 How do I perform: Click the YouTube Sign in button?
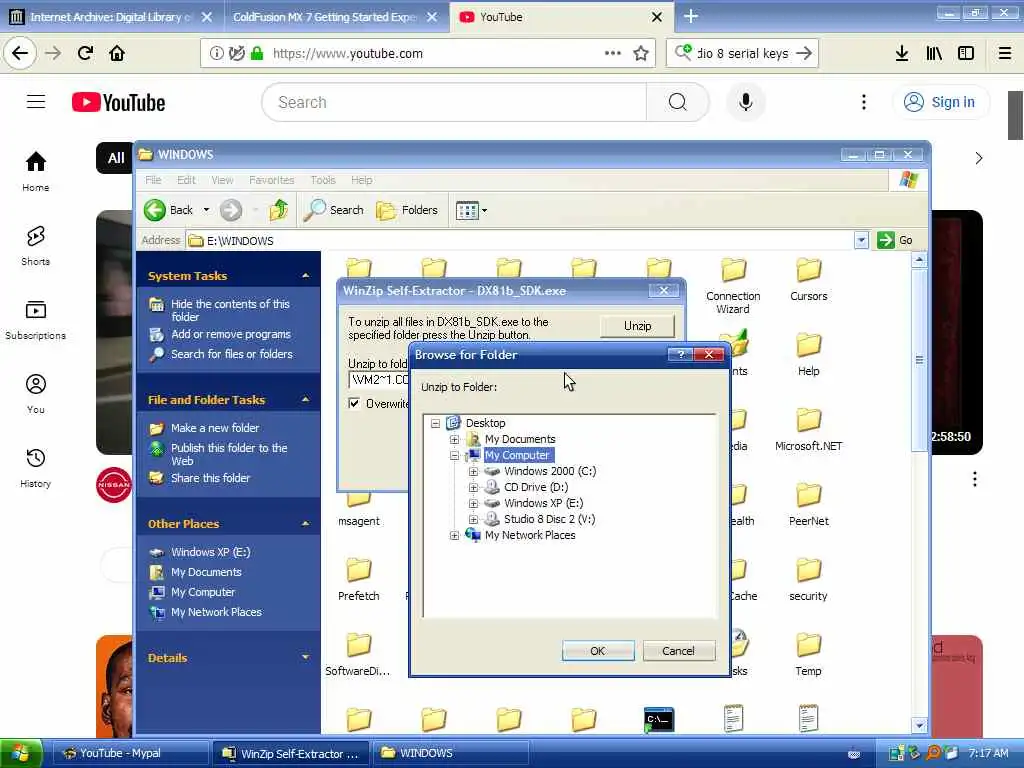point(940,102)
